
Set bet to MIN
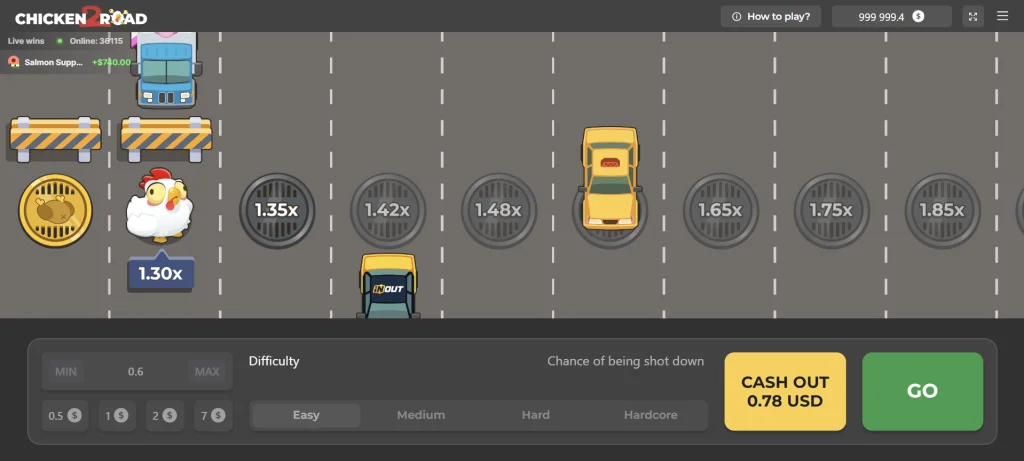[x=65, y=372]
